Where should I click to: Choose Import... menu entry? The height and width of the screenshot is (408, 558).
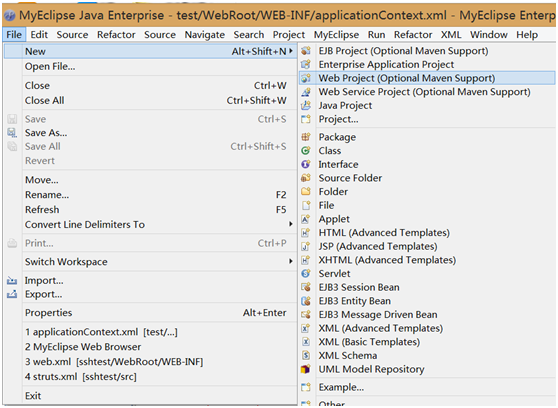pyautogui.click(x=151, y=281)
